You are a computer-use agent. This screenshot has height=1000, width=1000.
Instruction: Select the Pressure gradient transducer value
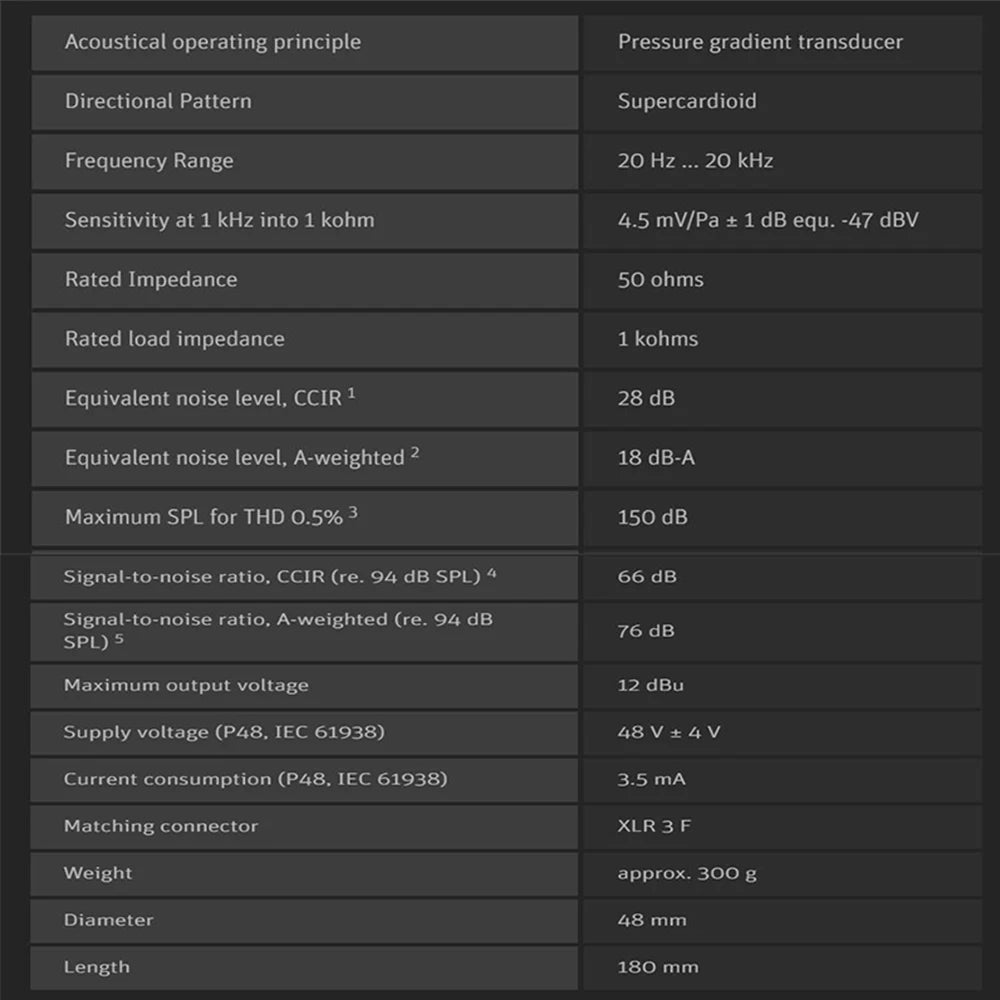(760, 42)
